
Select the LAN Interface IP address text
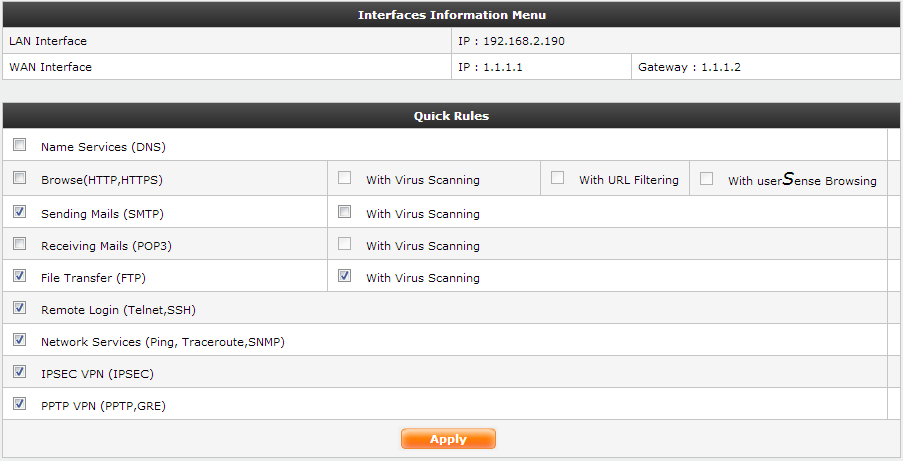[512, 41]
